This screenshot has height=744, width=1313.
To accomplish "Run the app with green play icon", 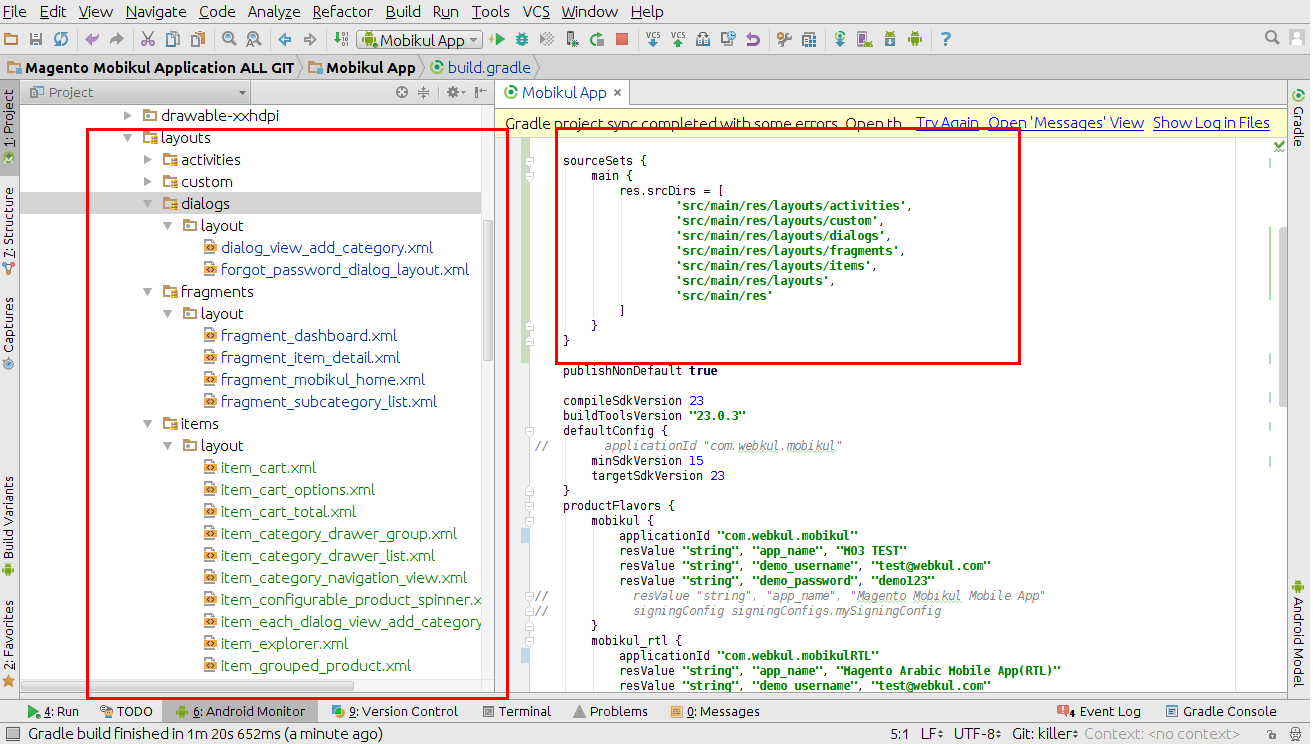I will point(497,39).
